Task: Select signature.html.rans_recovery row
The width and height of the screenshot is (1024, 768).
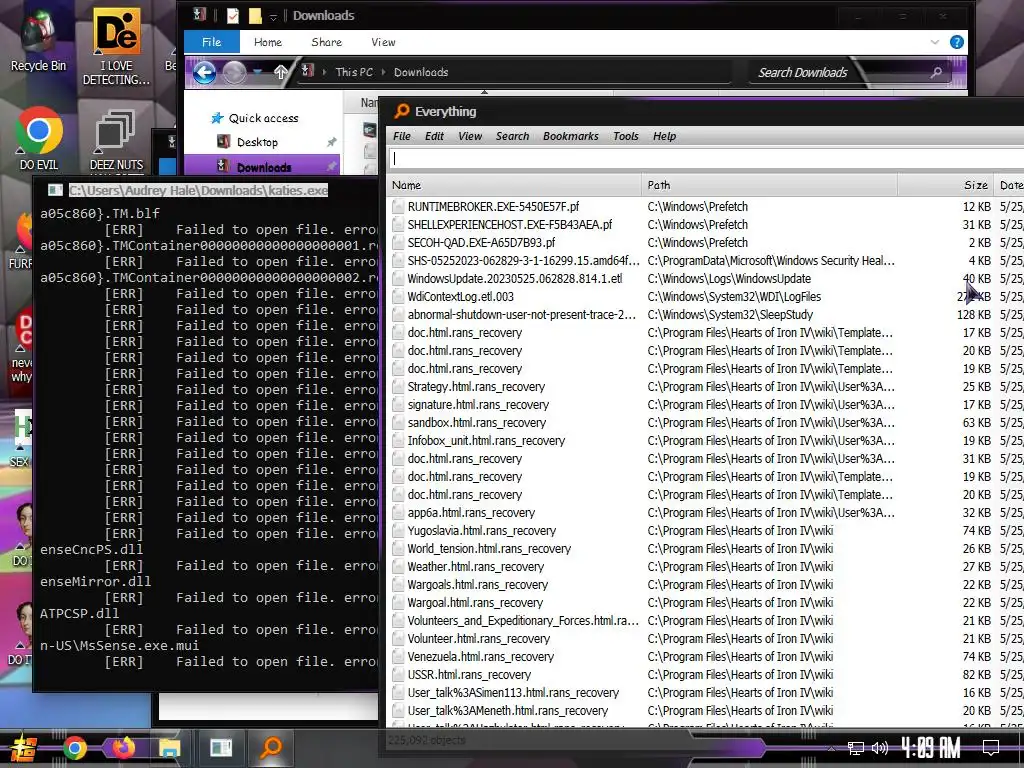Action: (x=705, y=404)
